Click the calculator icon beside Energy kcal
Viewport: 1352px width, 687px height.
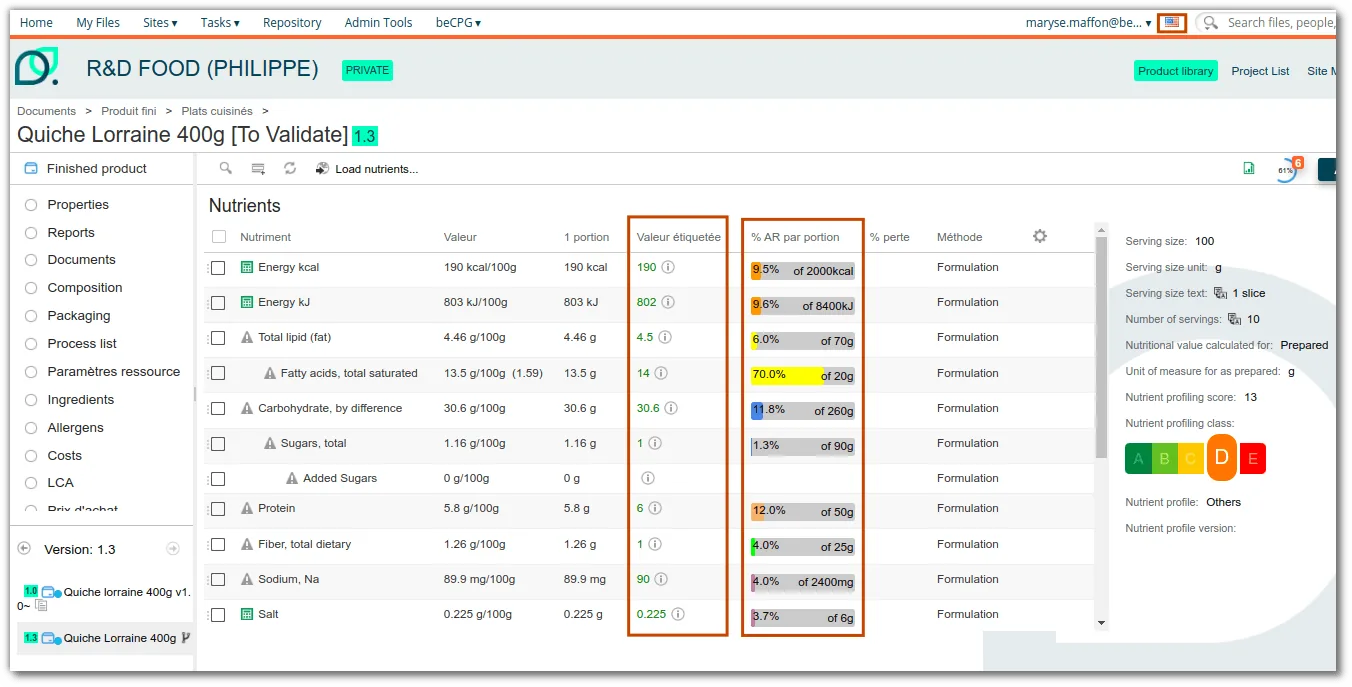coord(247,267)
